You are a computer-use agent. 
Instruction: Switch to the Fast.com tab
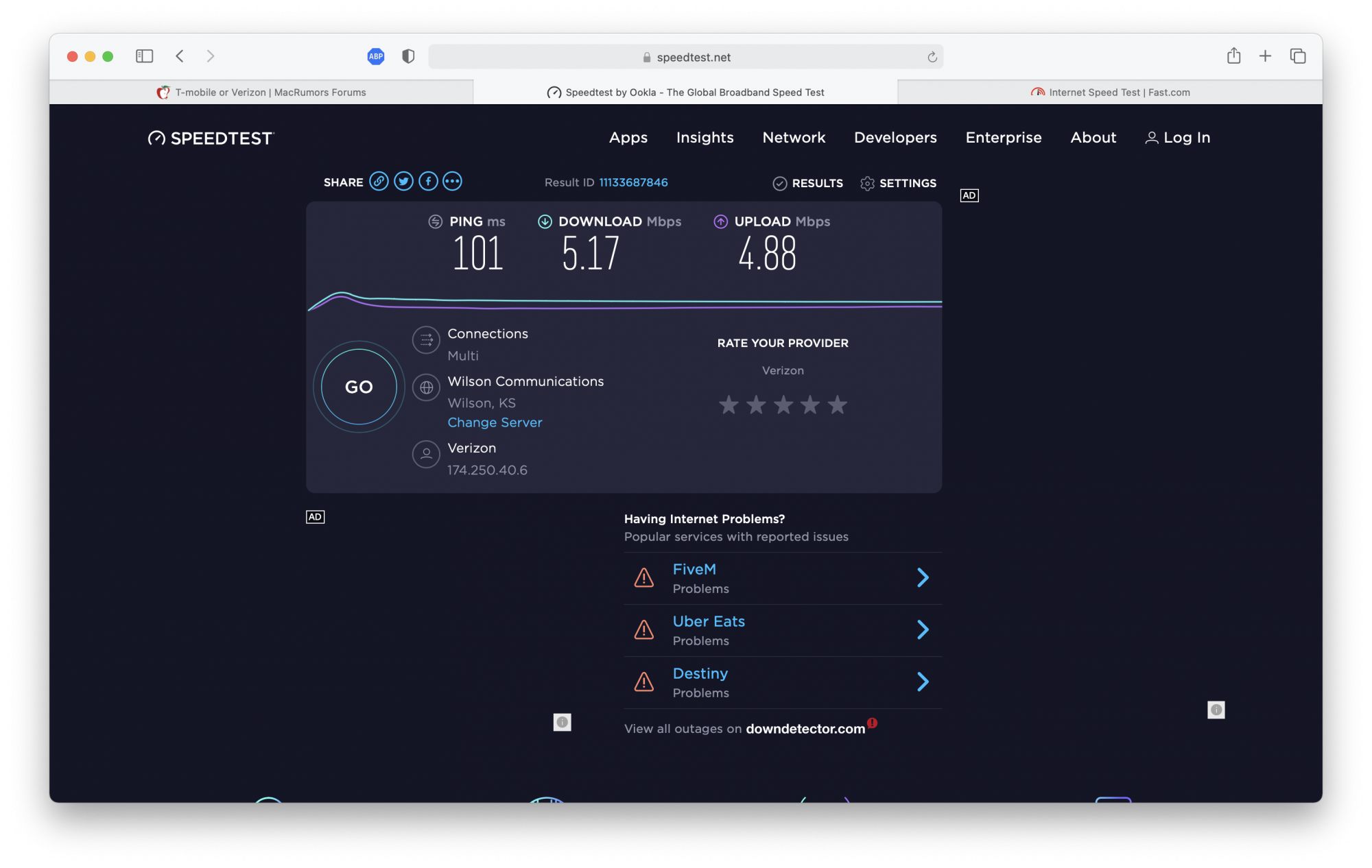coord(1110,93)
